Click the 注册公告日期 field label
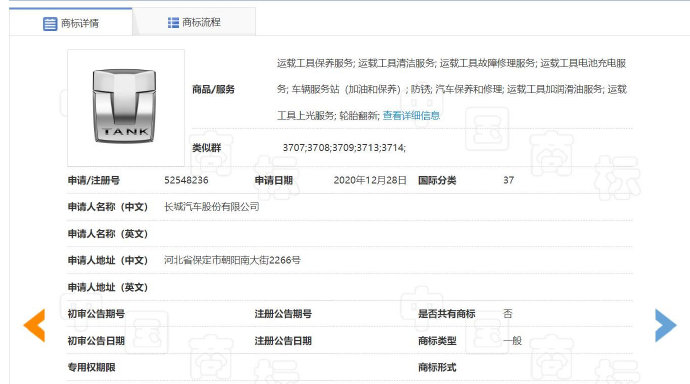The height and width of the screenshot is (384, 690). [283, 341]
